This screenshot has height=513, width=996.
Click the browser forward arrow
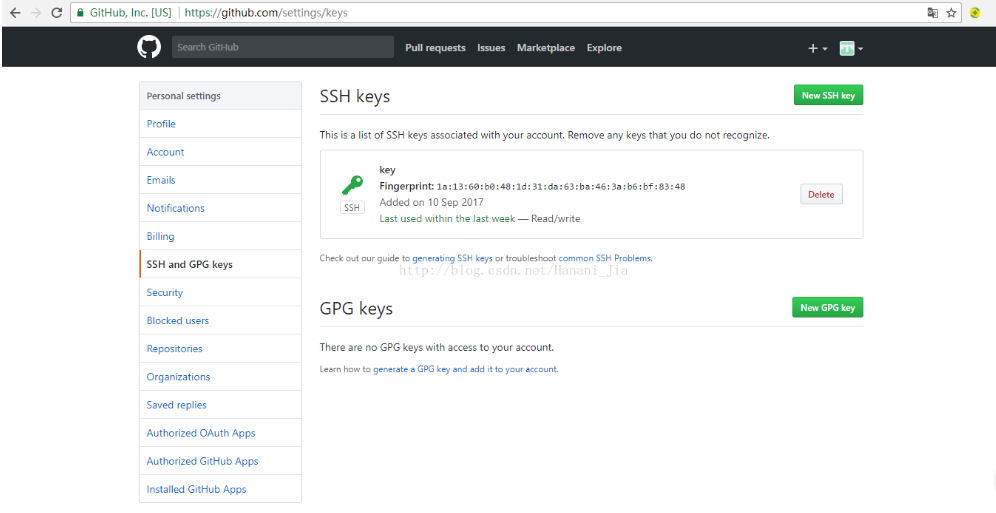(36, 13)
